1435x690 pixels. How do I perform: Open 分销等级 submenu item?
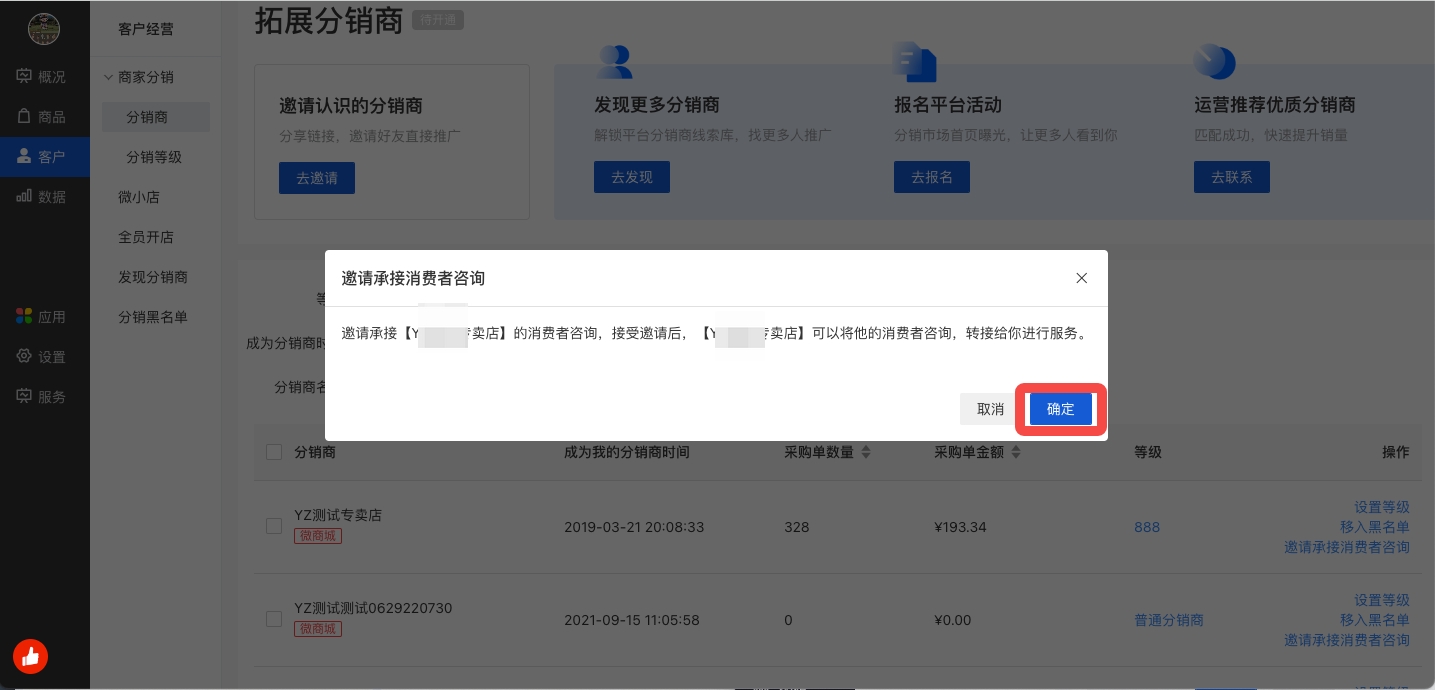click(x=156, y=157)
